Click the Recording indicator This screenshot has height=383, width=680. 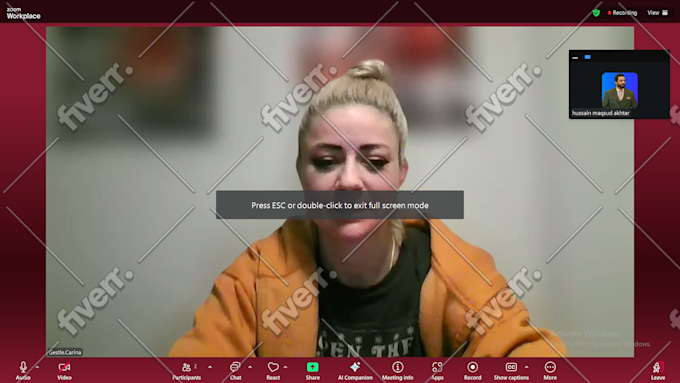(x=622, y=13)
